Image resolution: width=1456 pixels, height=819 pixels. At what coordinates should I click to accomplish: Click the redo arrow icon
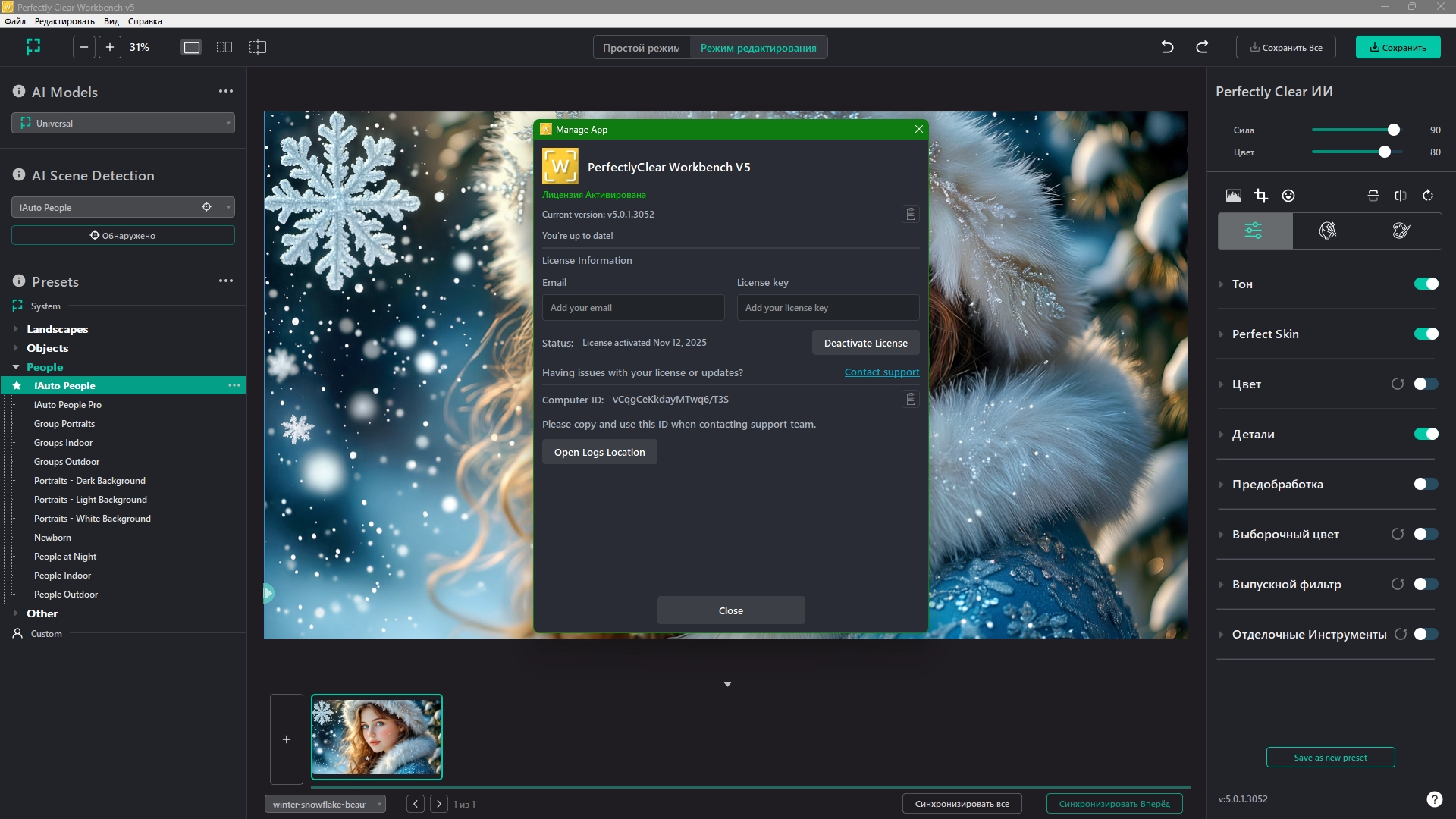1202,47
